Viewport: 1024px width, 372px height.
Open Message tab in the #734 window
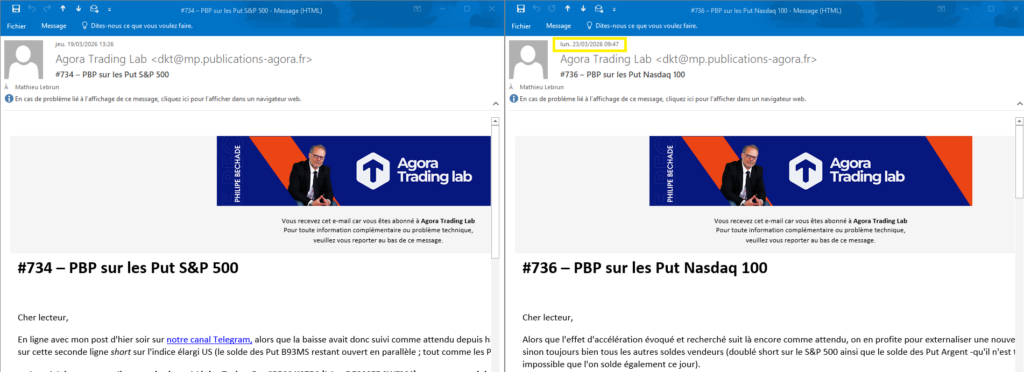click(x=54, y=26)
